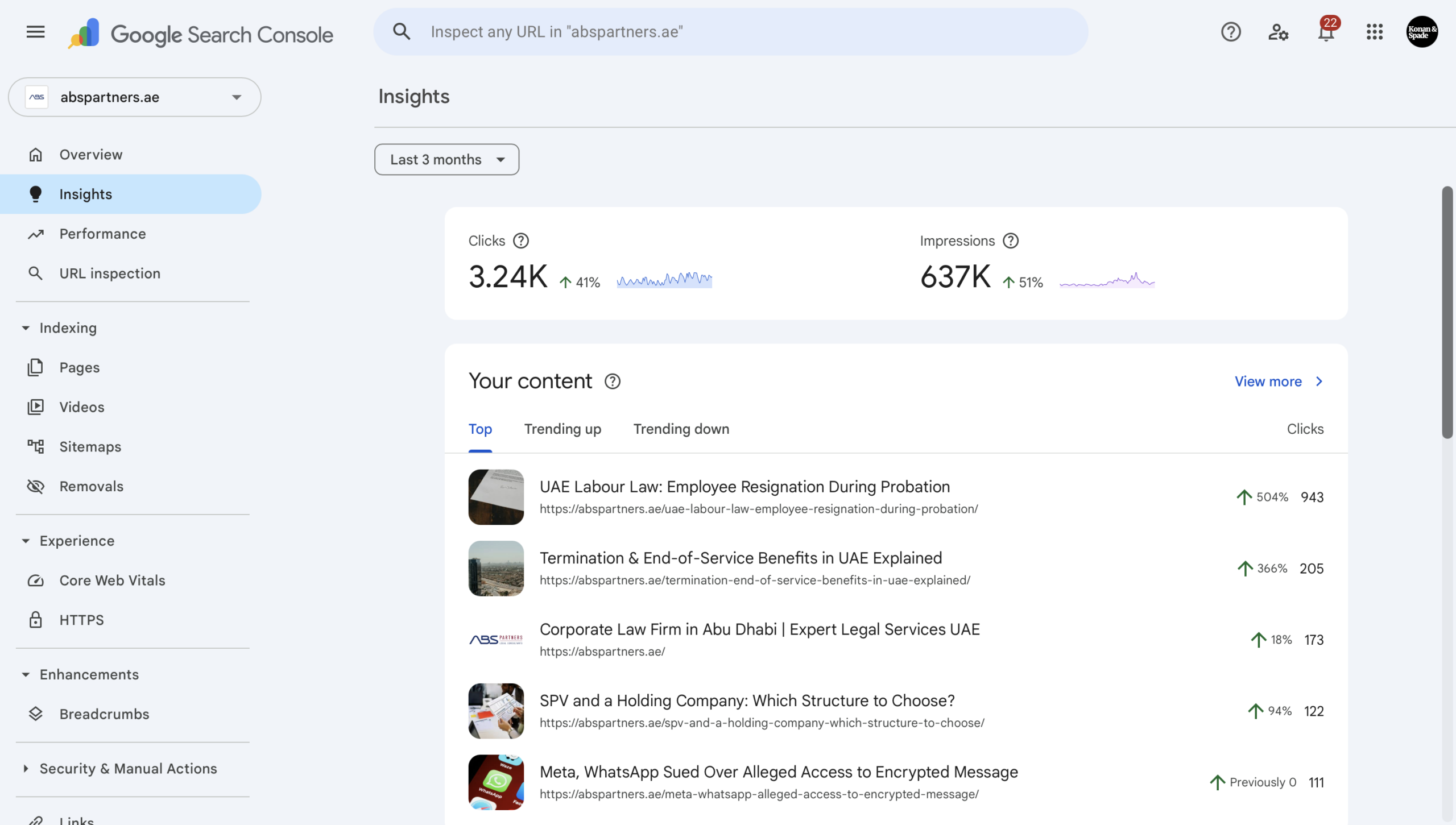Open the Konan & Spade account avatar
The width and height of the screenshot is (1456, 825).
coord(1422,32)
